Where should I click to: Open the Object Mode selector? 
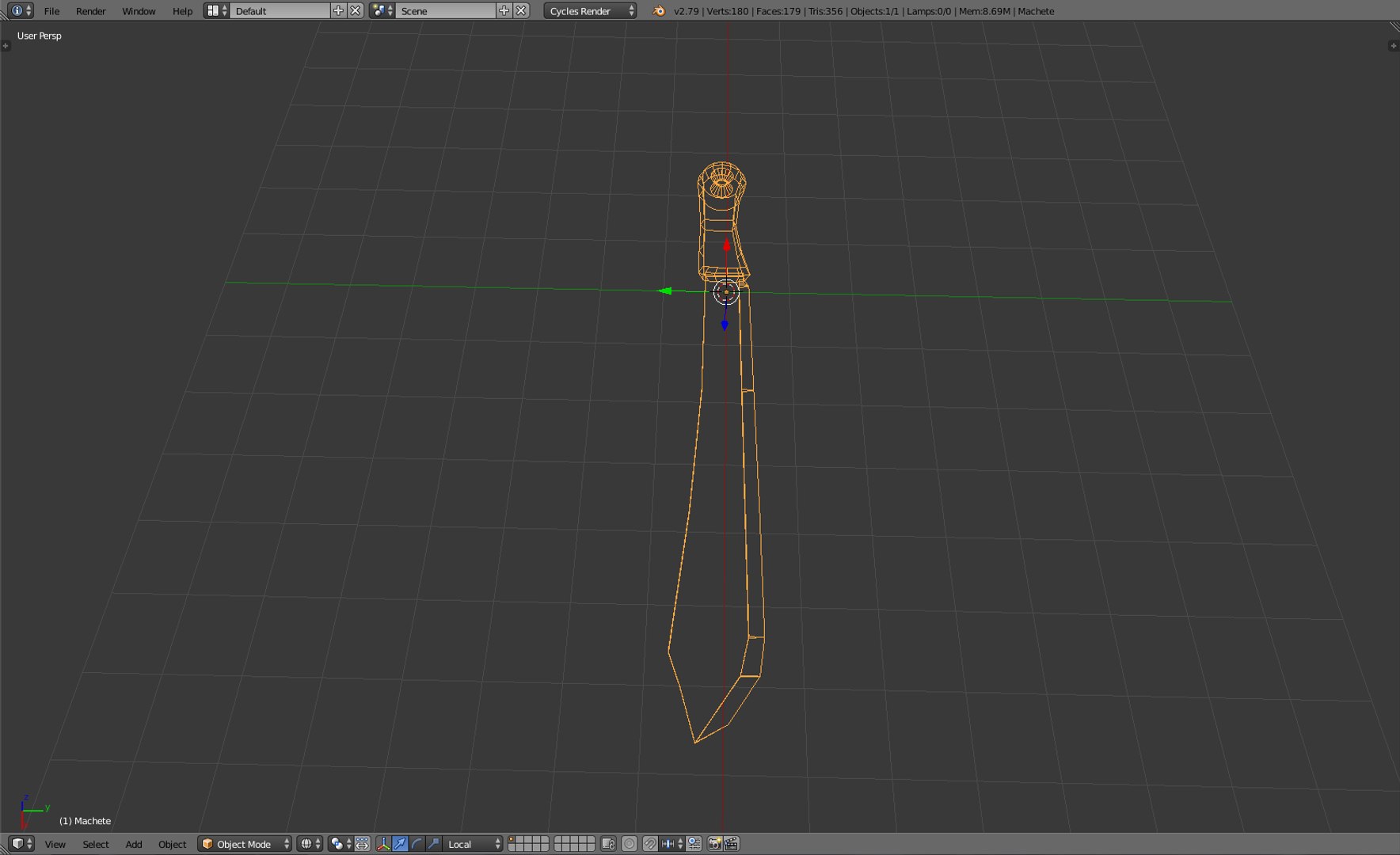click(245, 844)
